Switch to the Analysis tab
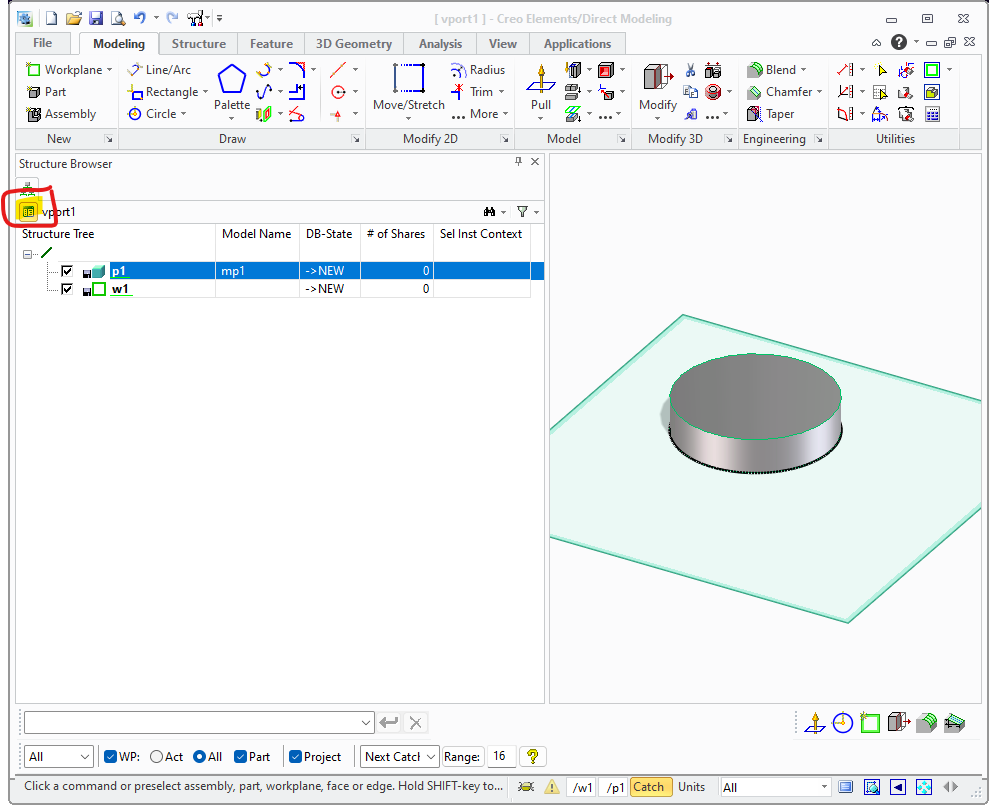 pos(439,43)
